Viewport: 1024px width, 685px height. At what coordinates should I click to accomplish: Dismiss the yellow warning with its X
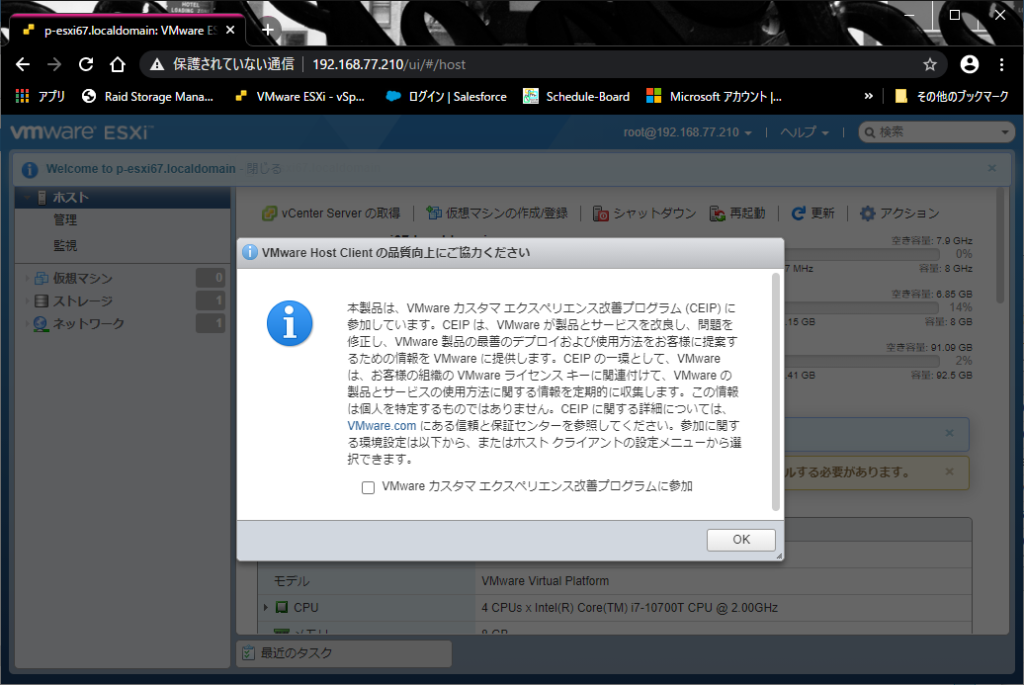pos(950,471)
